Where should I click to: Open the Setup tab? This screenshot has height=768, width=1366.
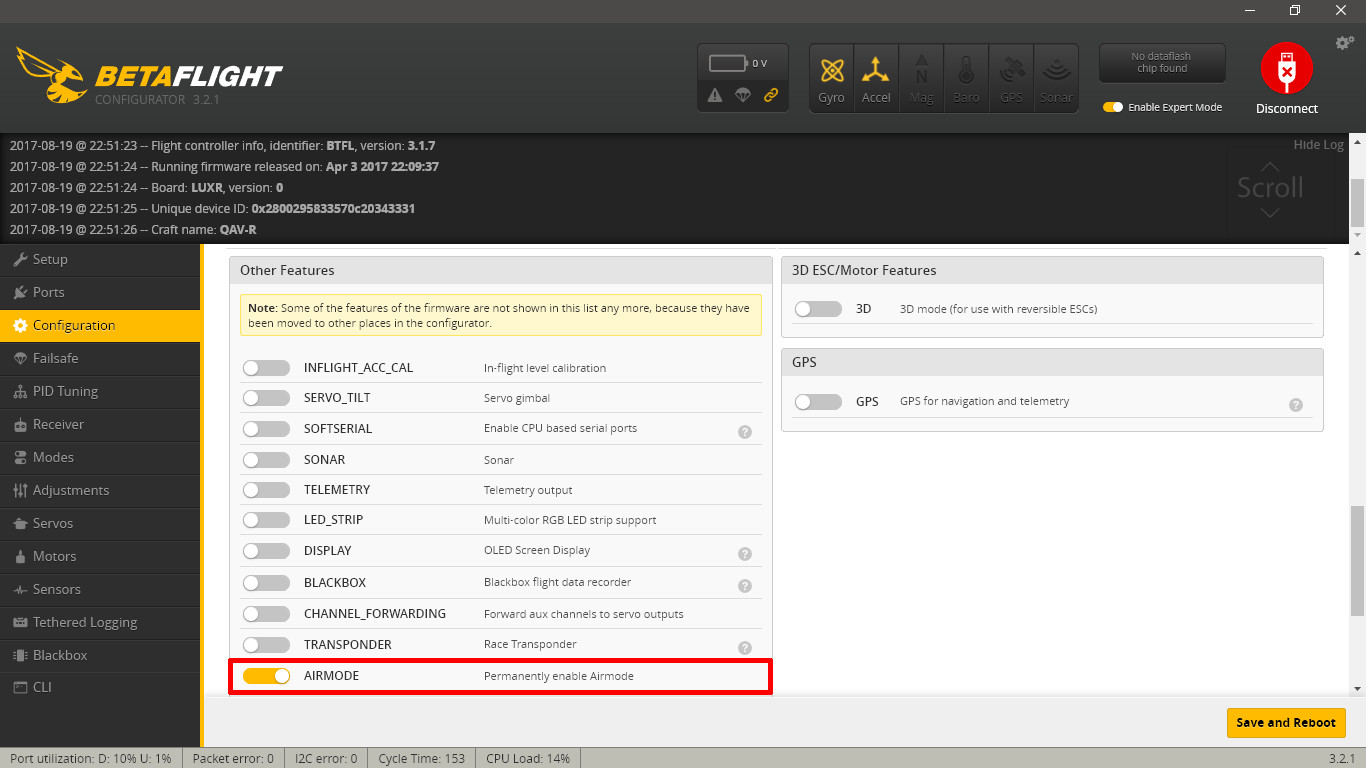click(x=100, y=259)
